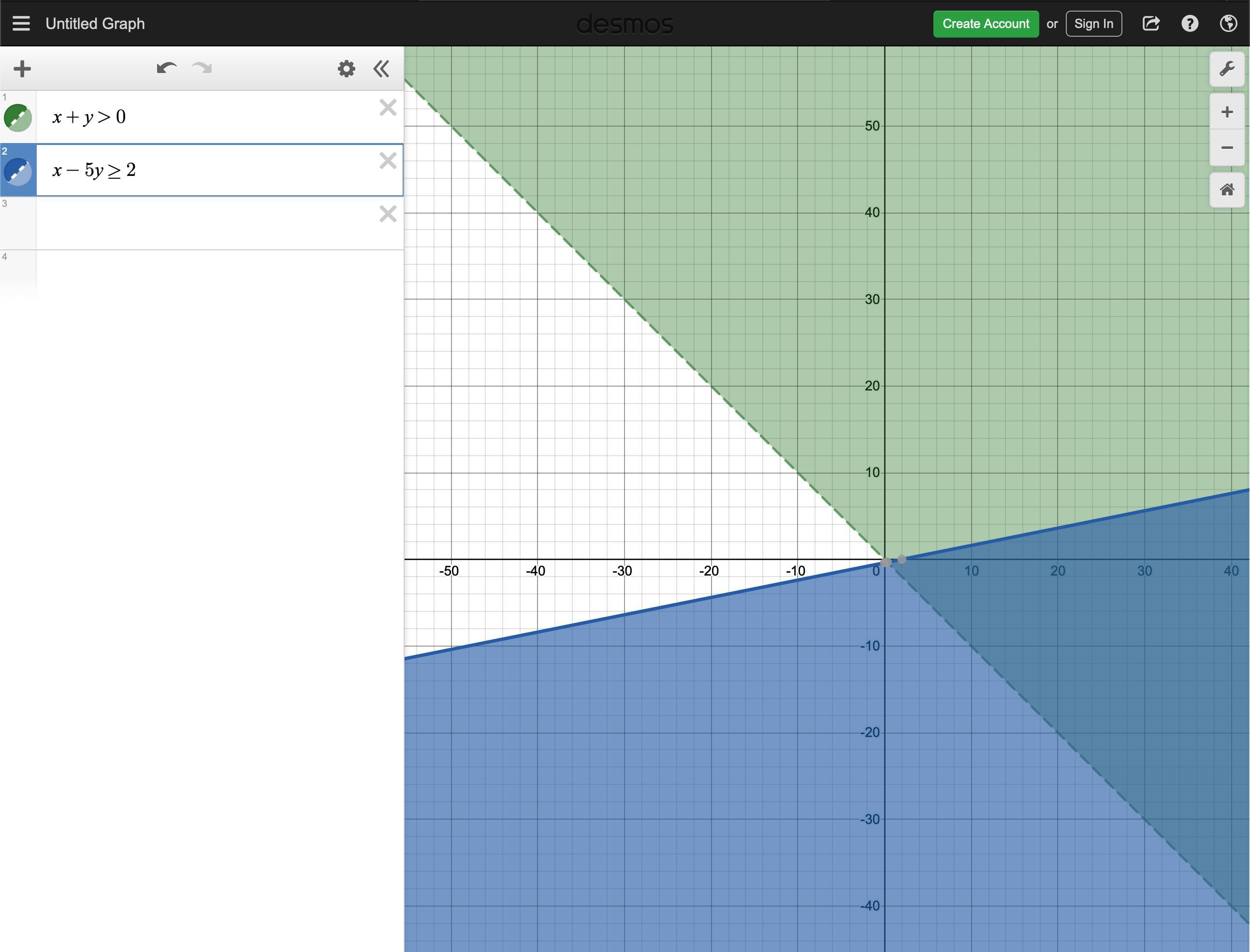Reset to default viewport home
The image size is (1250, 952).
(x=1227, y=190)
